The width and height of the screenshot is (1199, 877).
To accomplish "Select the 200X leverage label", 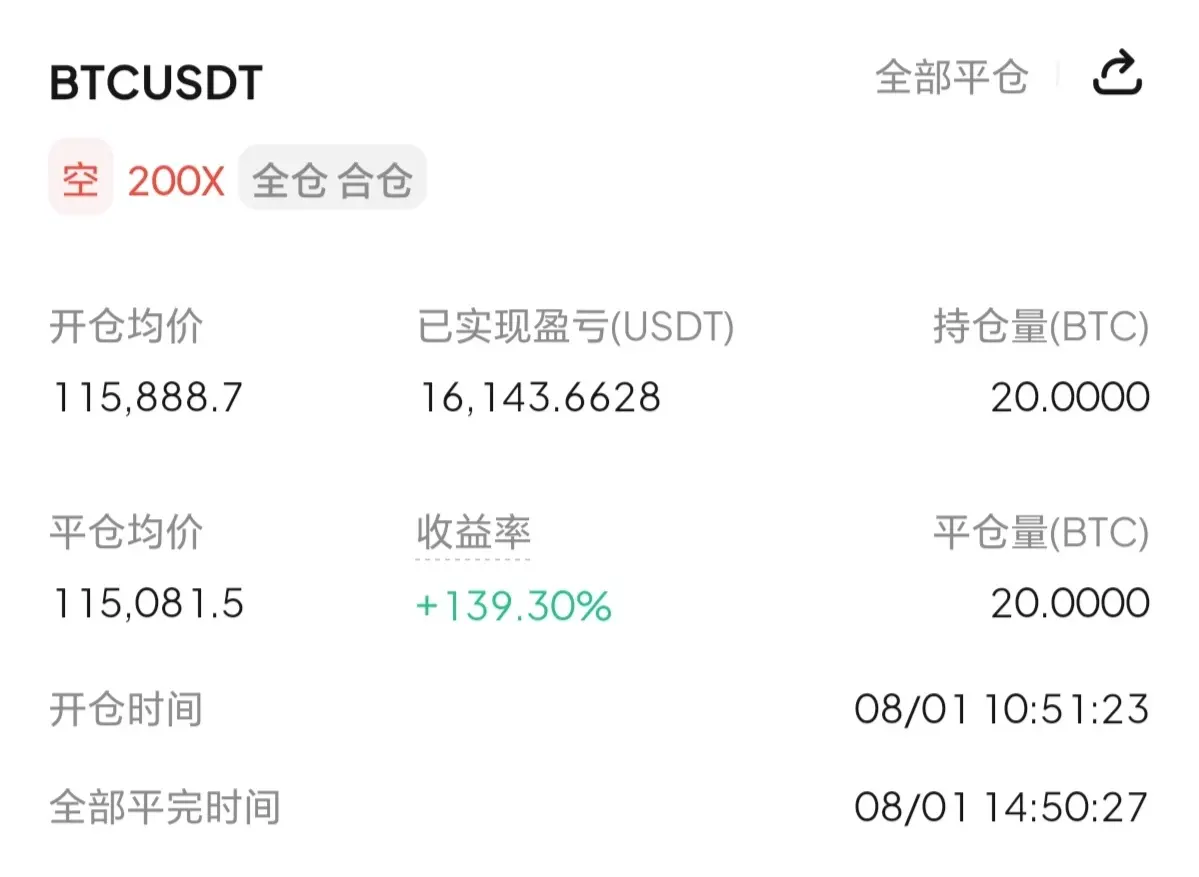I will [x=176, y=181].
